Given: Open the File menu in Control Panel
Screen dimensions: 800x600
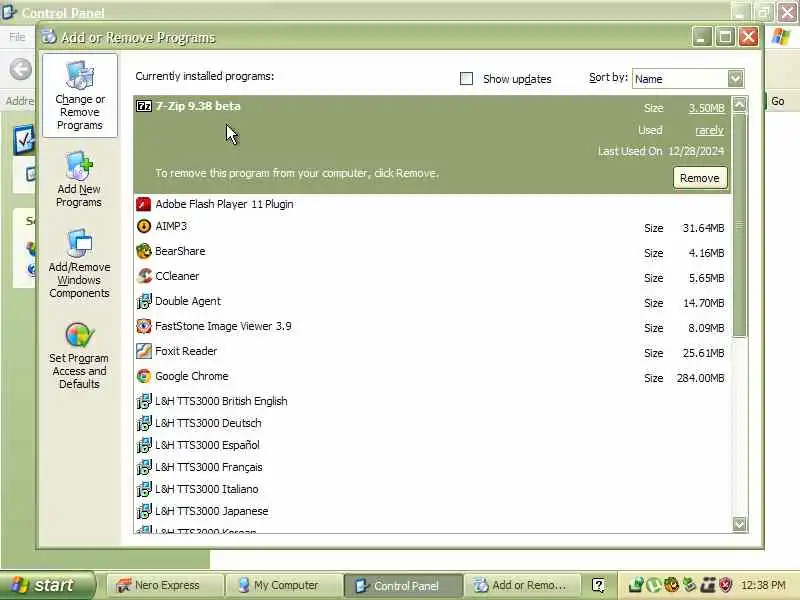Looking at the screenshot, I should tap(17, 37).
